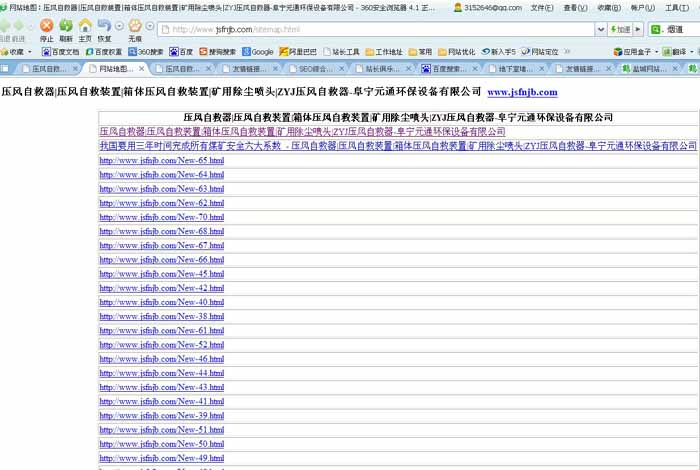
Task: Click the Restore (恢复) undo icon
Action: (104, 26)
